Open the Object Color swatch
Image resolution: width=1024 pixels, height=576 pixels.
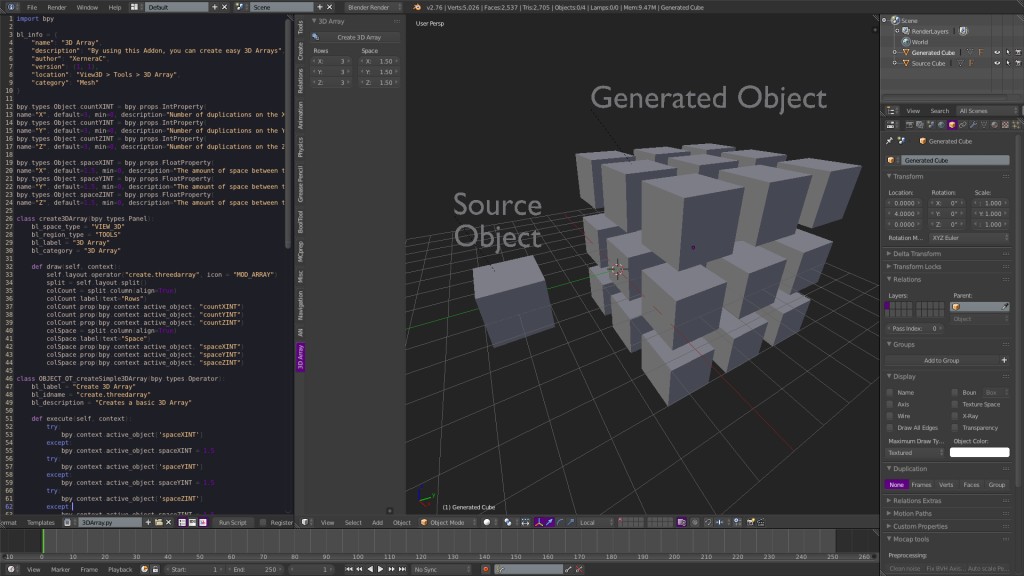click(979, 452)
